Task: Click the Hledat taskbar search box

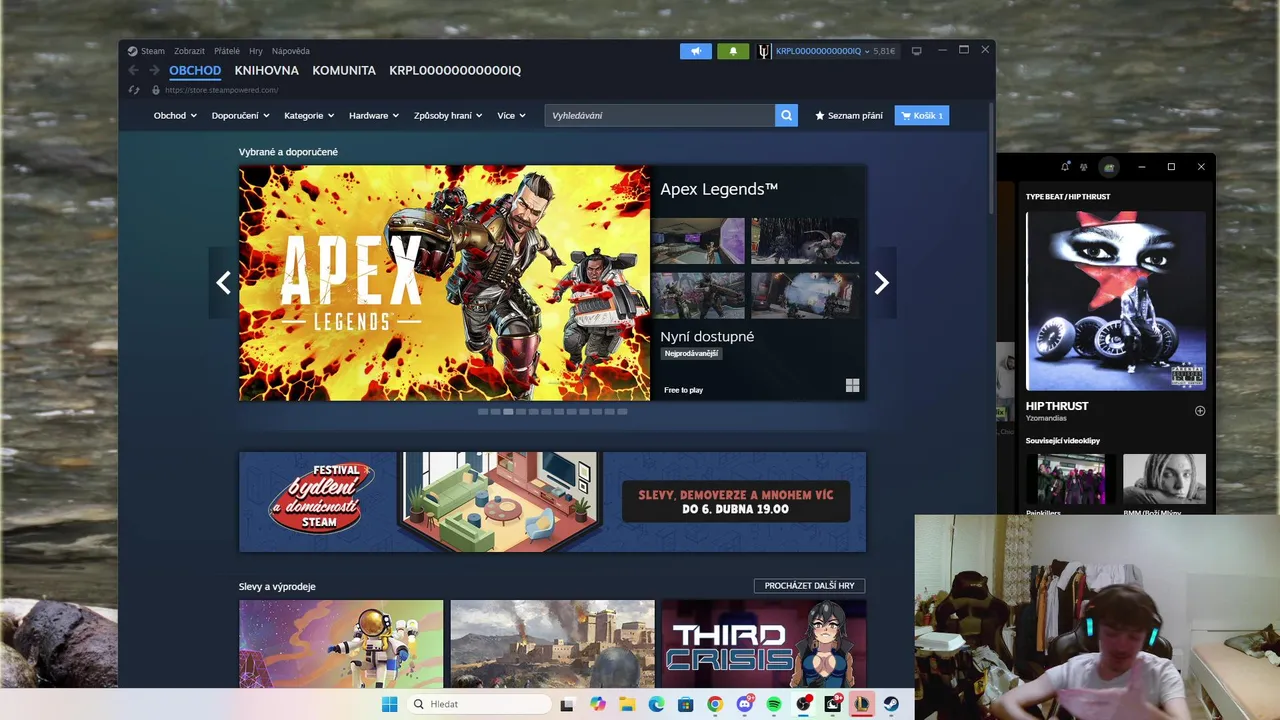Action: pyautogui.click(x=478, y=704)
